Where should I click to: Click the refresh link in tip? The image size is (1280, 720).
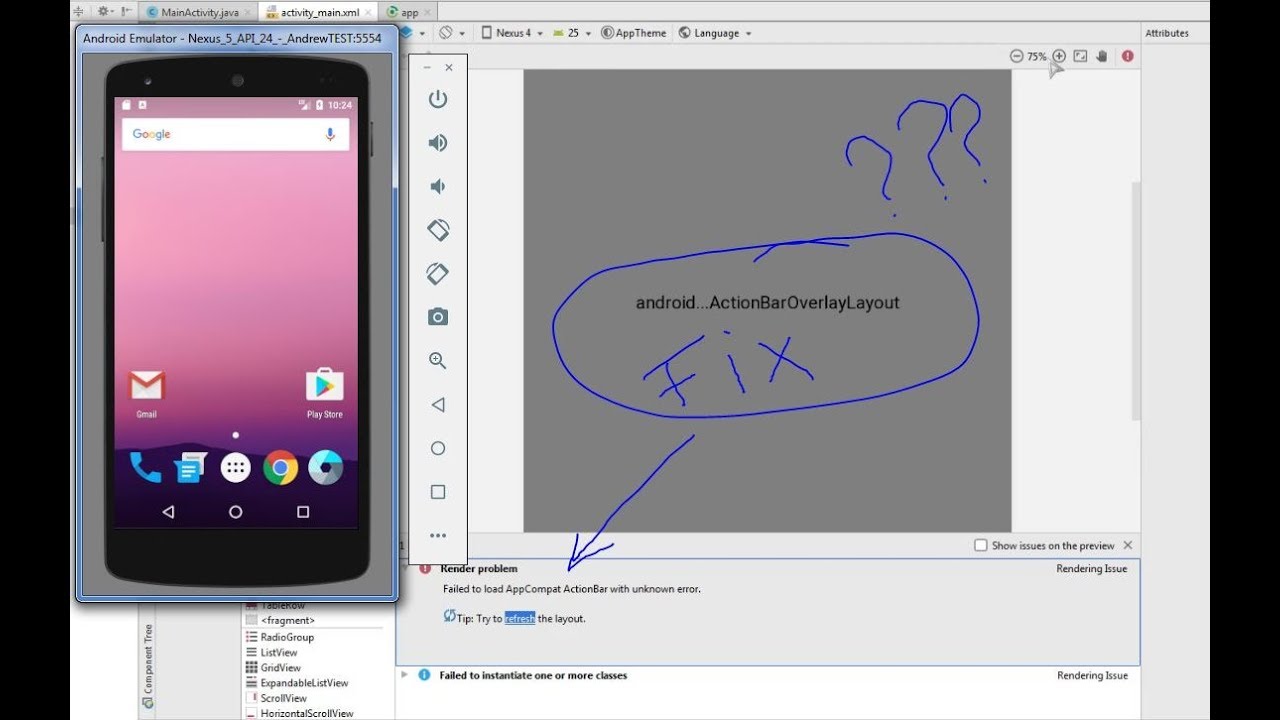click(520, 618)
